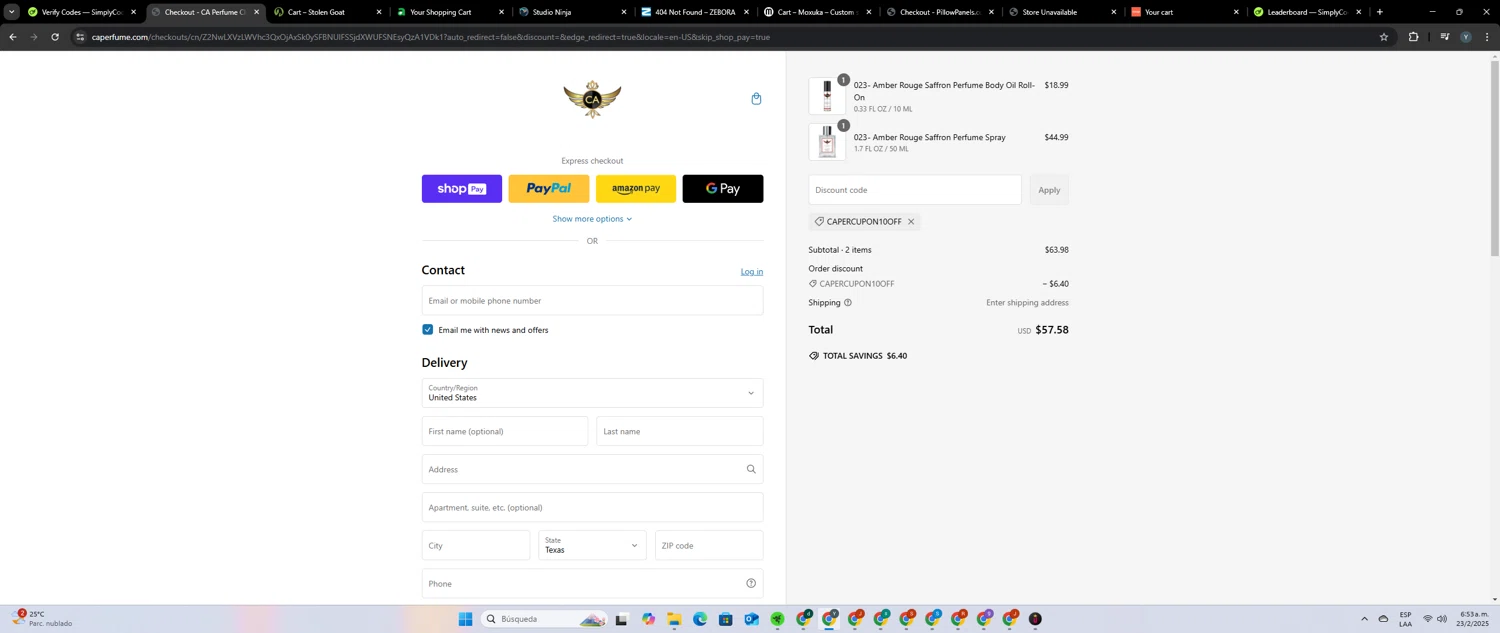Click Amber Rouge Perfume Spray thumbnail
This screenshot has width=1500, height=633.
tap(827, 142)
